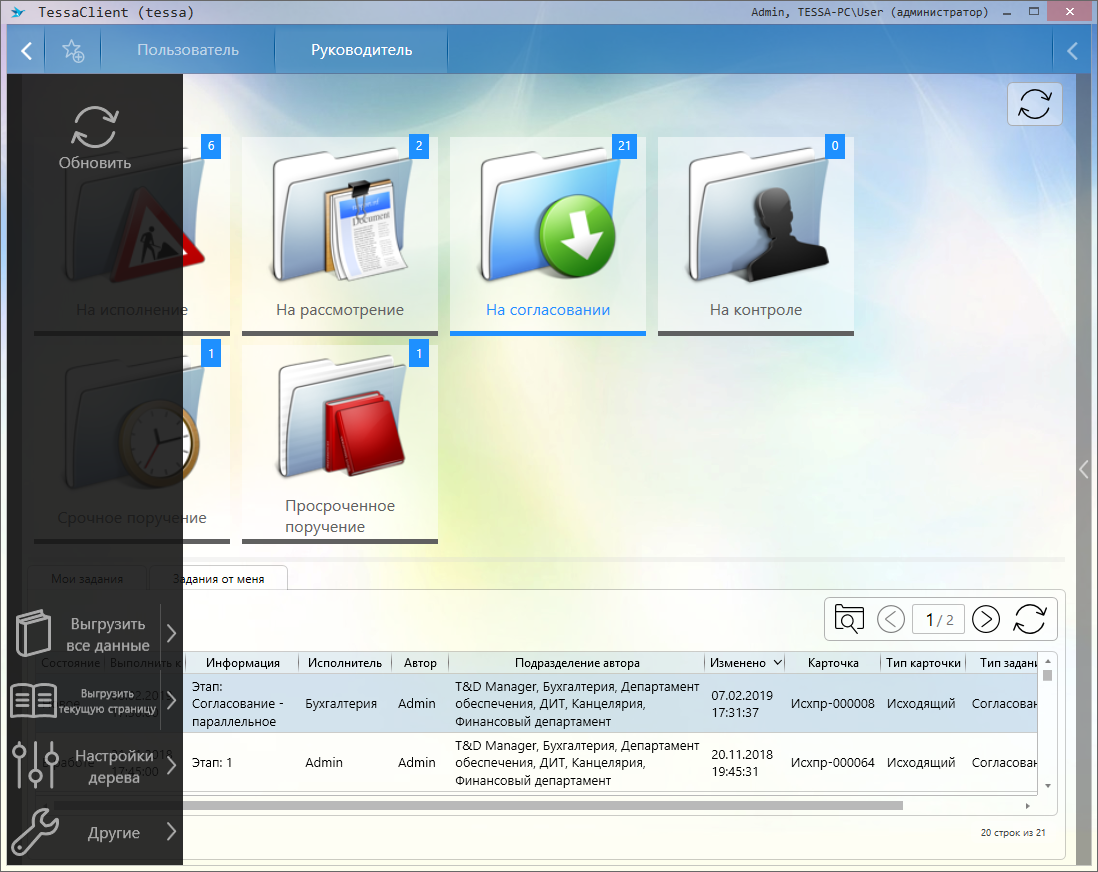The height and width of the screenshot is (872, 1098).
Task: Click the Другие wrench icon
Action: tap(34, 832)
